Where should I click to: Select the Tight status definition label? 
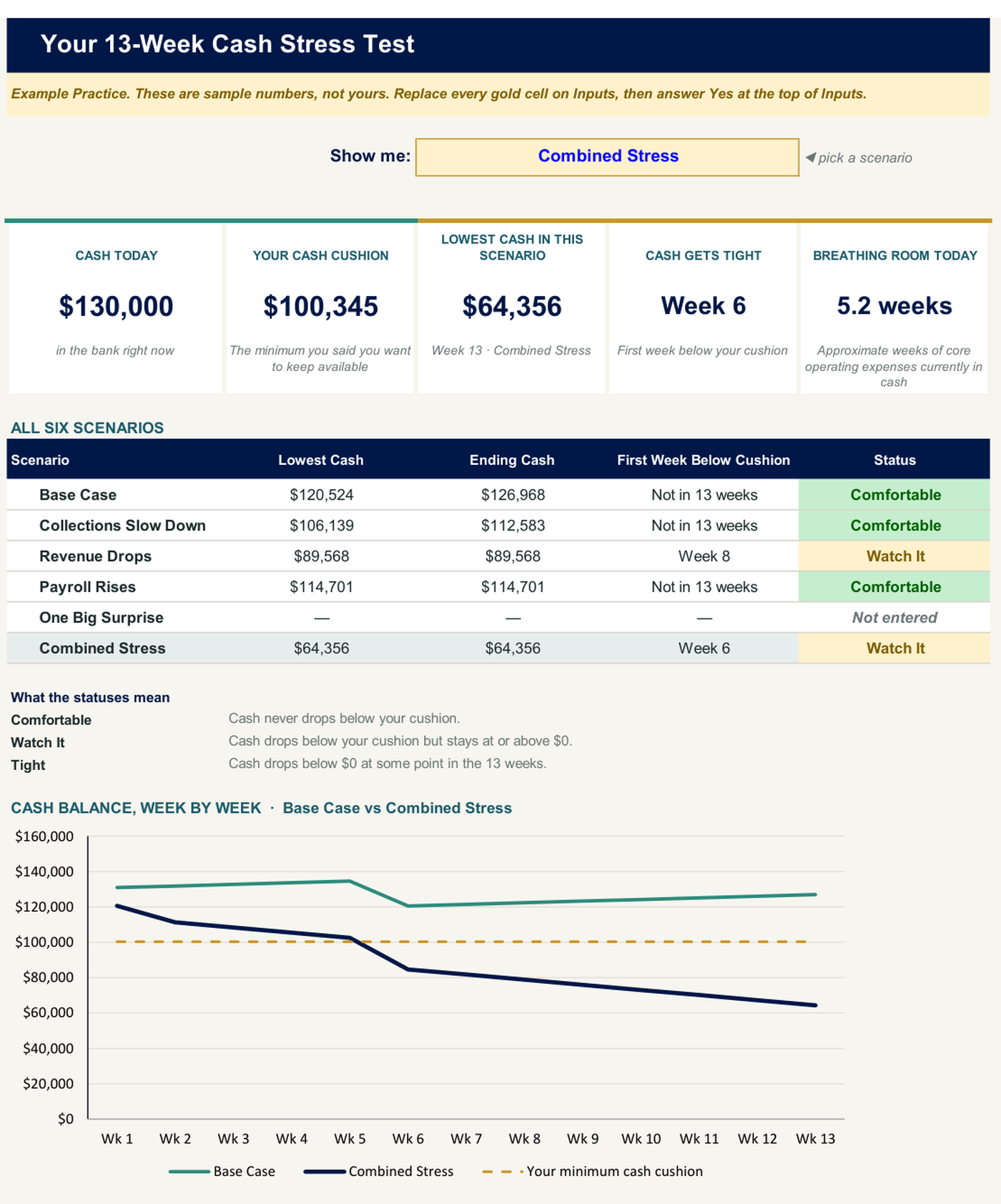click(28, 765)
